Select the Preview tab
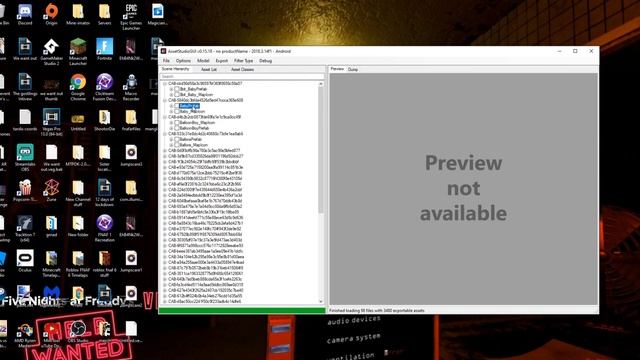The width and height of the screenshot is (640, 360). [337, 69]
